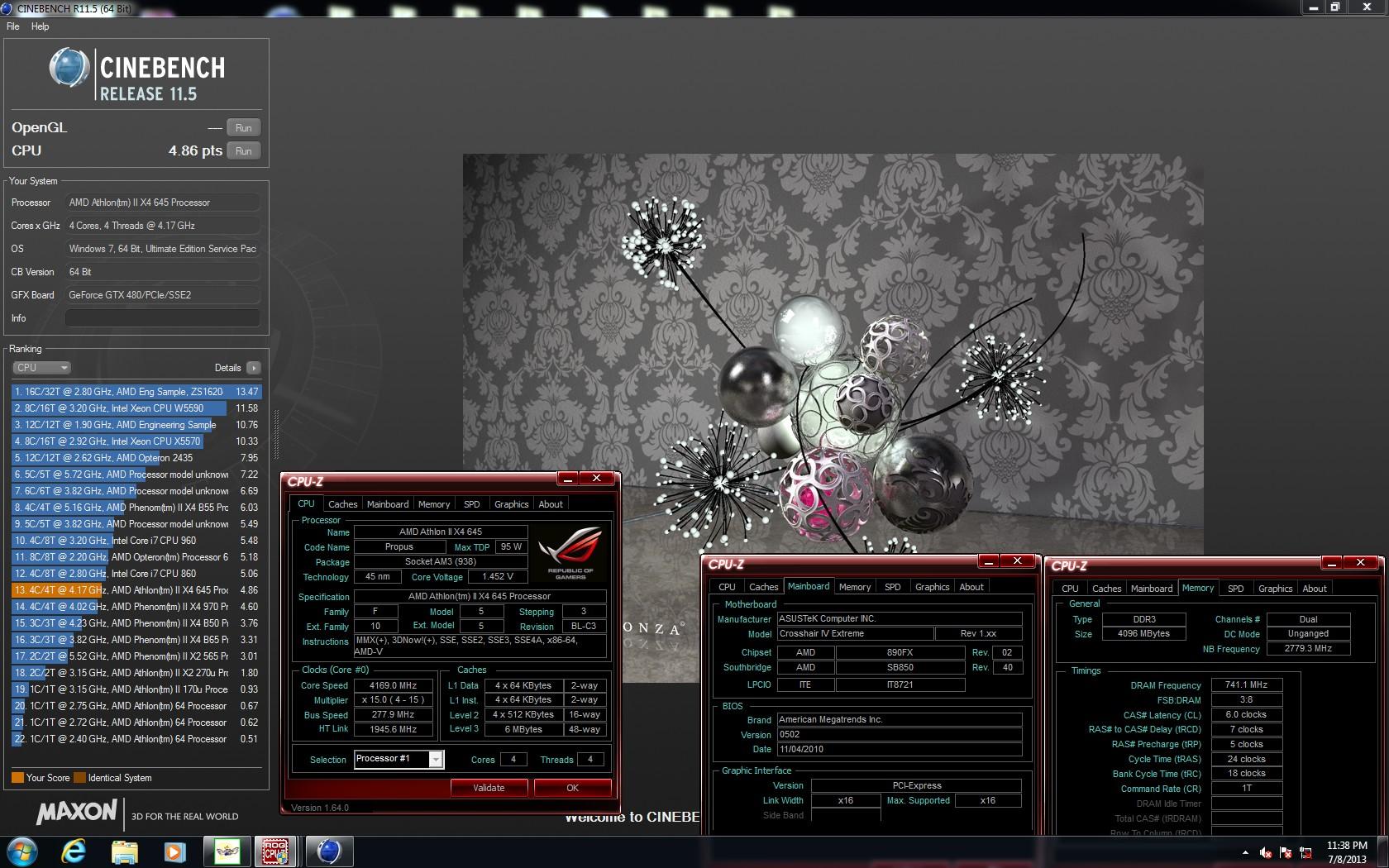Screen dimensions: 1389x868
Task: Select SPD tab in CPU-Z Memory window
Action: click(x=1235, y=589)
